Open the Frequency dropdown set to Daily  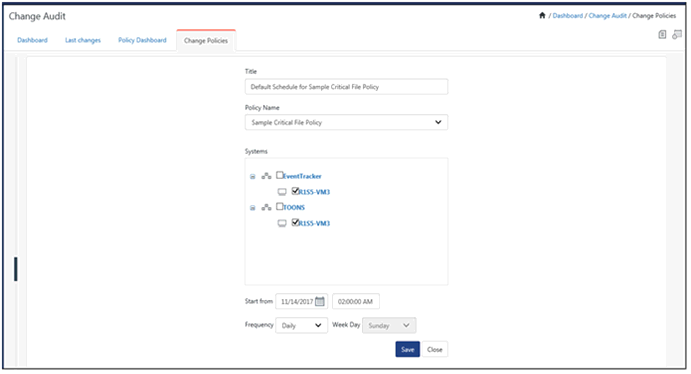click(x=301, y=326)
